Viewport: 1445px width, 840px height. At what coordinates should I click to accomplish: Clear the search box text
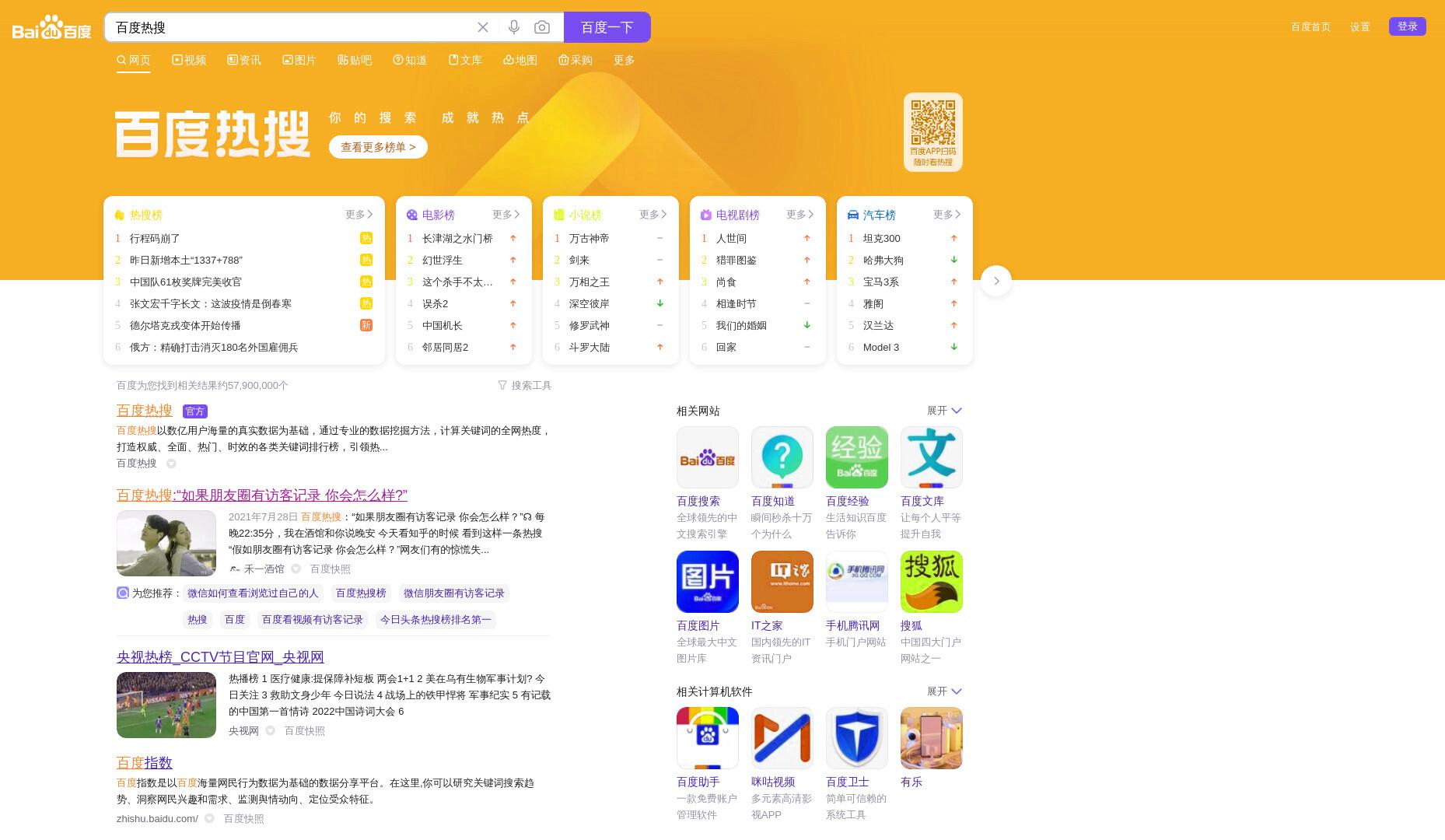[x=483, y=27]
